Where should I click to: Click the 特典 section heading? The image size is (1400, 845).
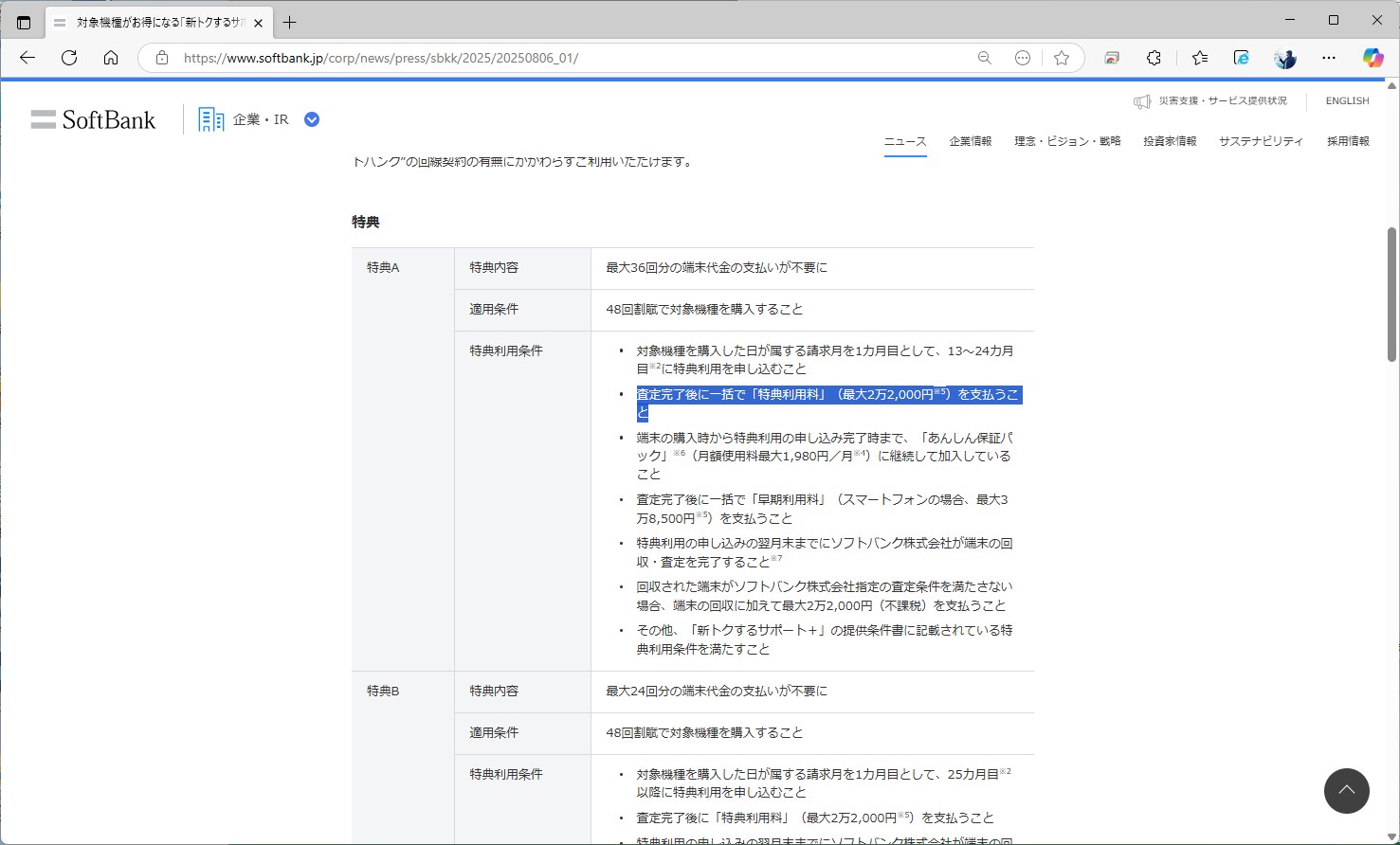366,222
